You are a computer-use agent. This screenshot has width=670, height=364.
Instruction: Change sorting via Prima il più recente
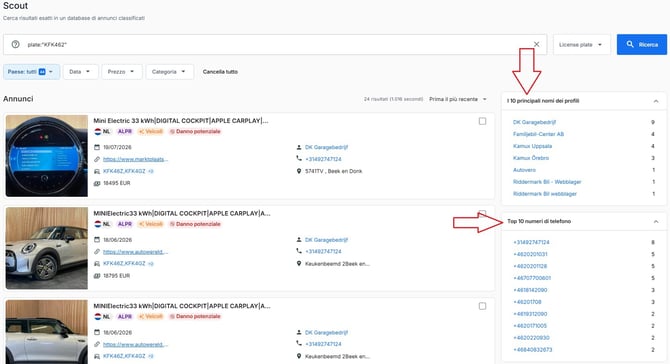pos(458,99)
